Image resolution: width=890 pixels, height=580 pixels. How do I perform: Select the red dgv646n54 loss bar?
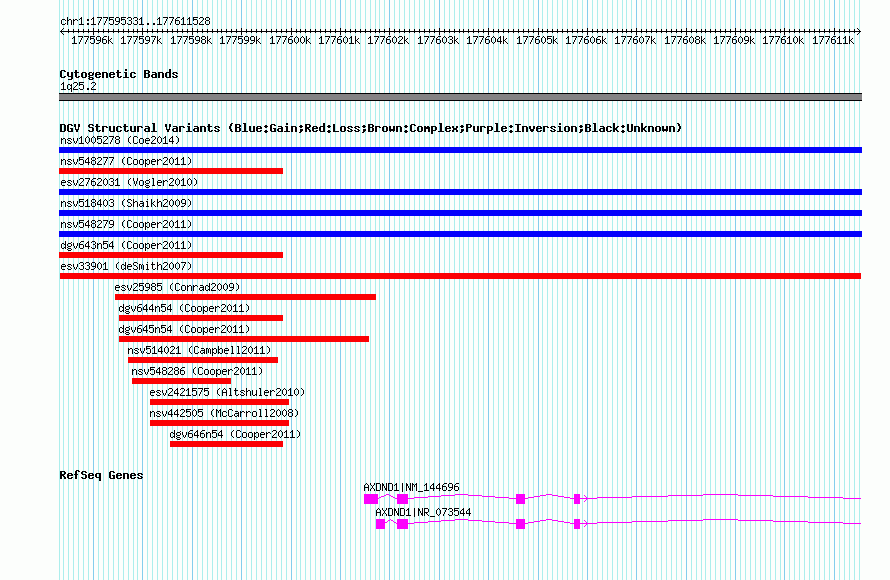pos(226,444)
